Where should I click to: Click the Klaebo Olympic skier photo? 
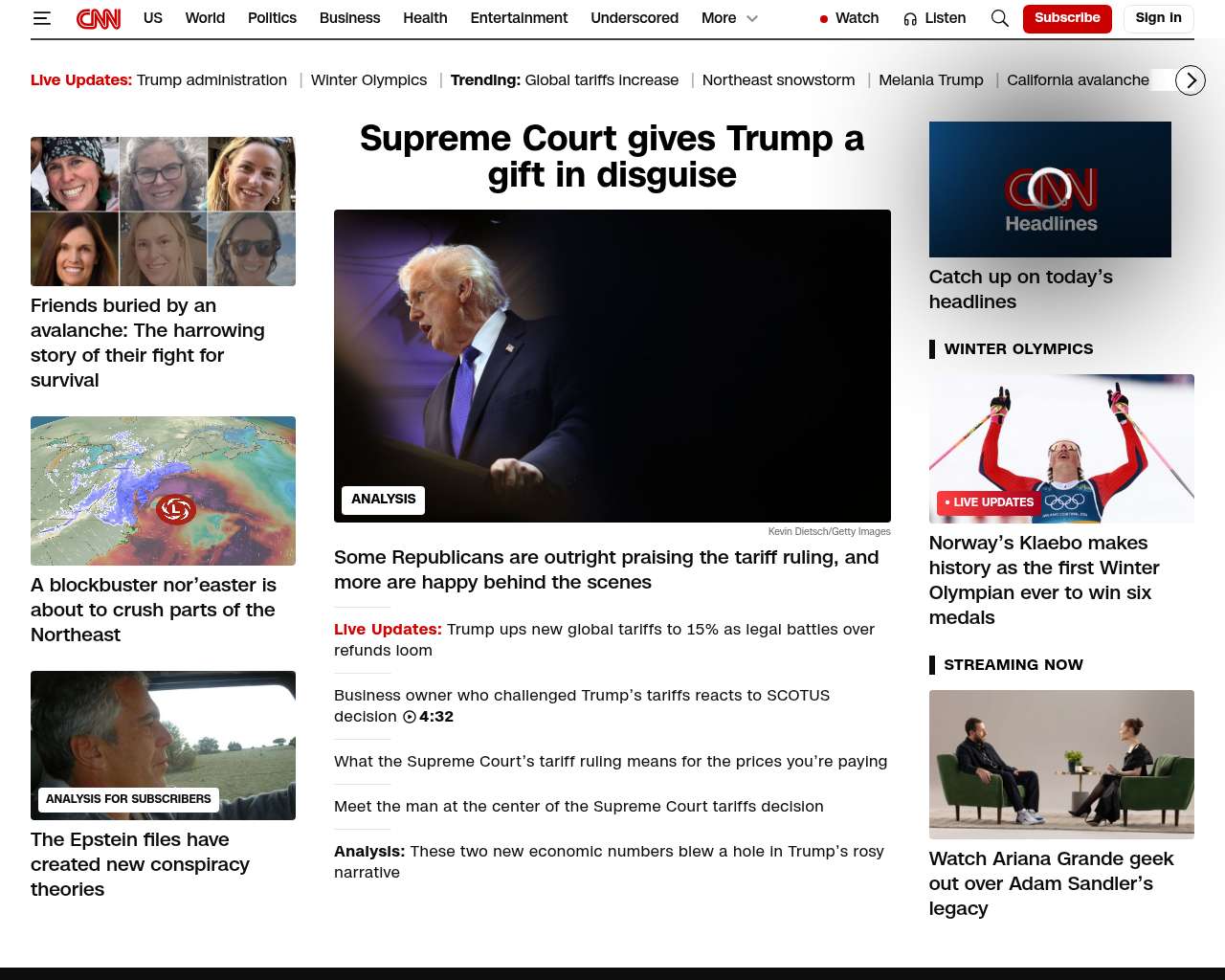coord(1061,448)
